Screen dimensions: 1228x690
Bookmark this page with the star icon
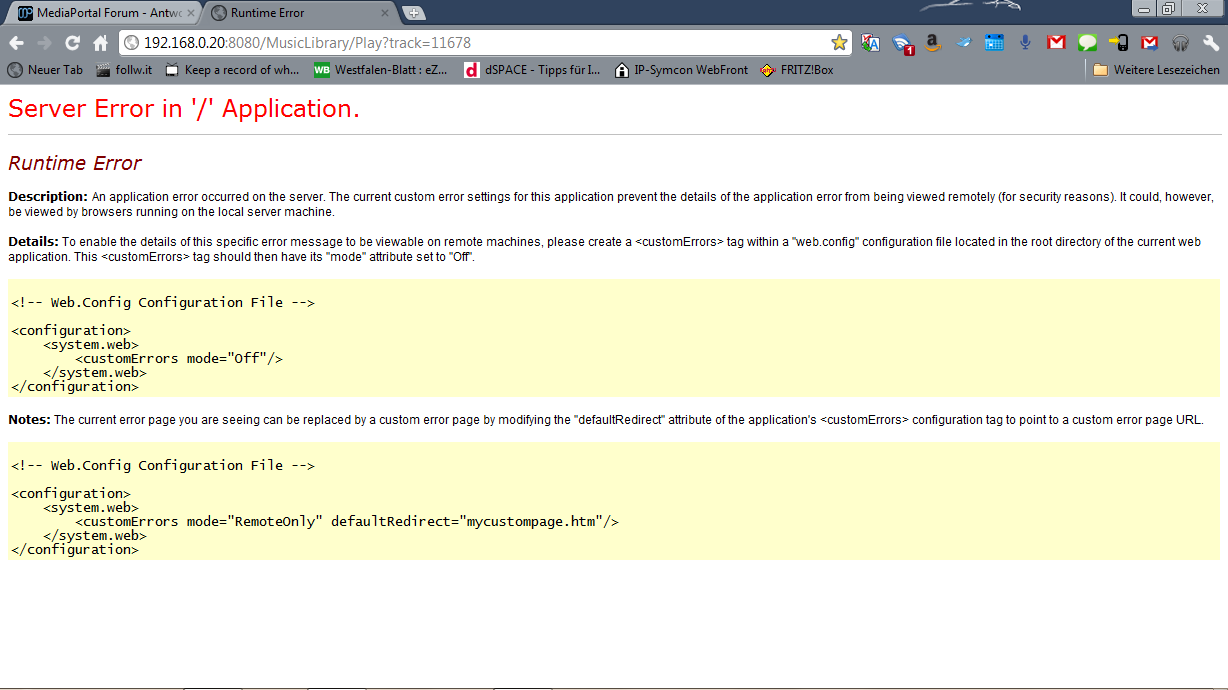click(x=839, y=43)
